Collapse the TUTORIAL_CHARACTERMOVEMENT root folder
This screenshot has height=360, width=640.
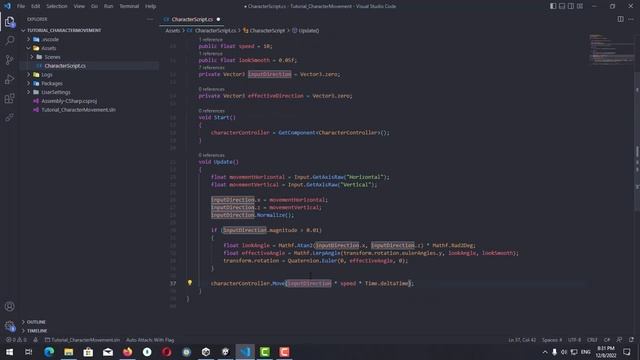[61, 30]
